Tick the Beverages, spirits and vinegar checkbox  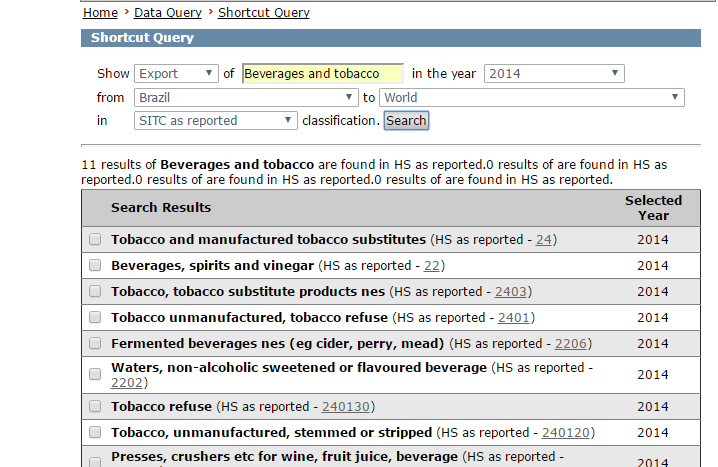(95, 266)
